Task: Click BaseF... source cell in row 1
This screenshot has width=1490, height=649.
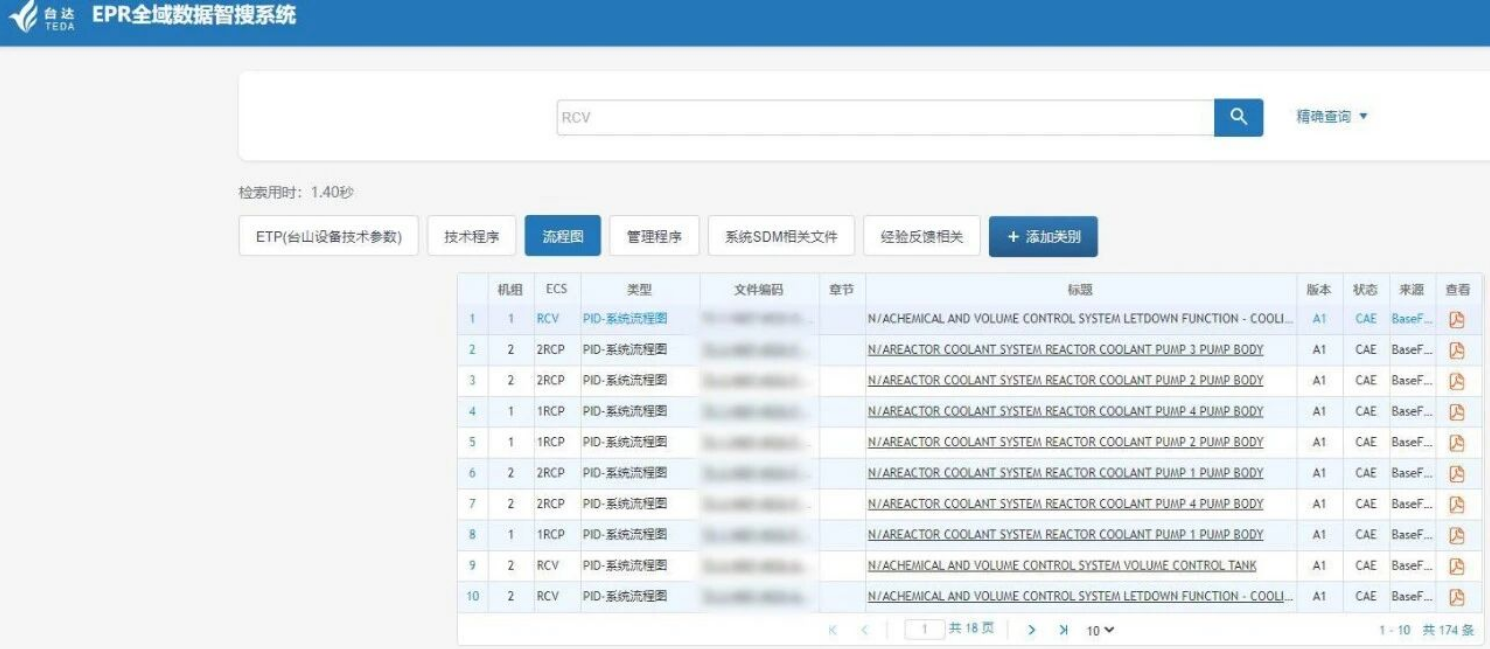Action: pos(1411,319)
